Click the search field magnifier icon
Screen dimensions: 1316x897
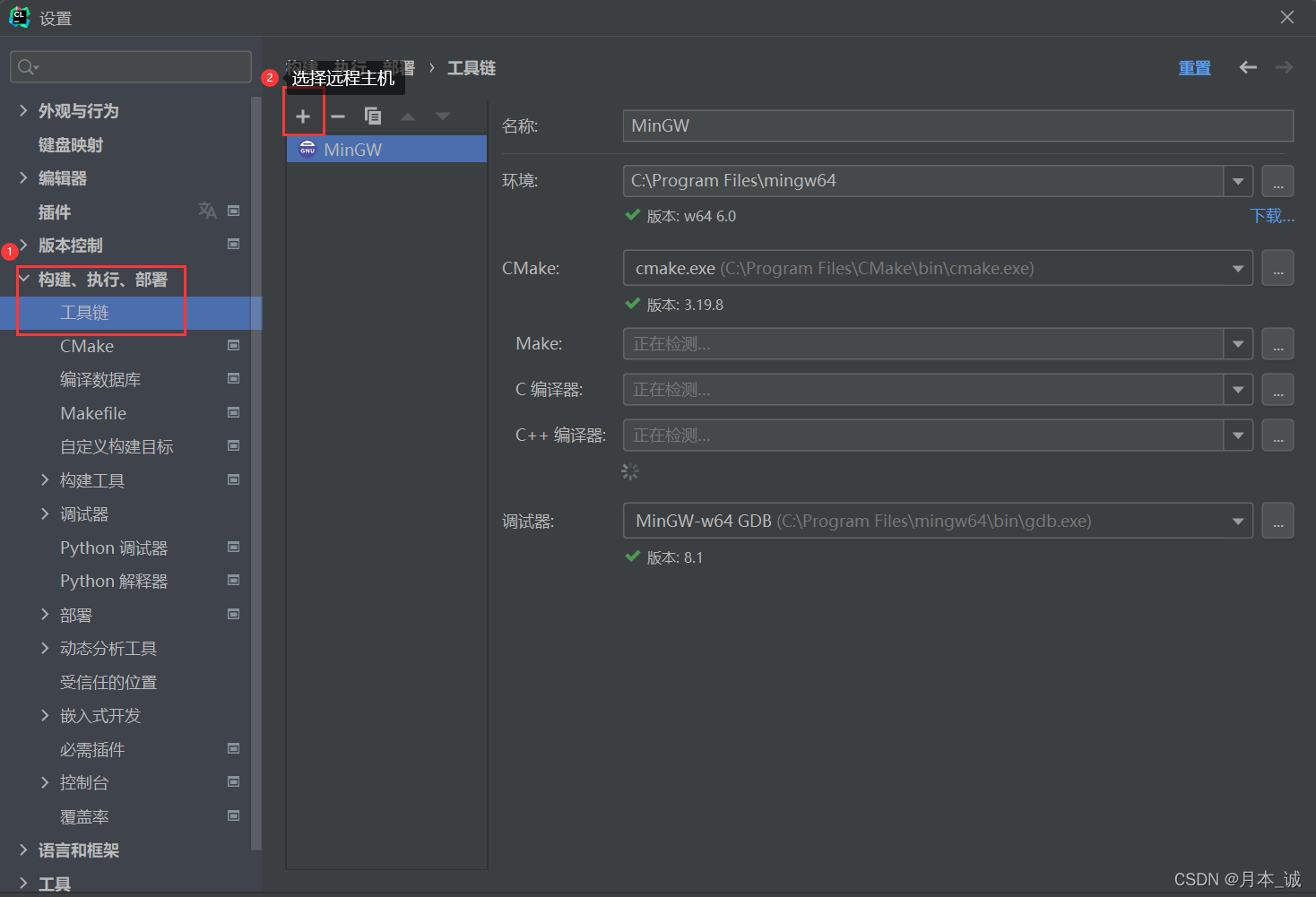(x=27, y=67)
